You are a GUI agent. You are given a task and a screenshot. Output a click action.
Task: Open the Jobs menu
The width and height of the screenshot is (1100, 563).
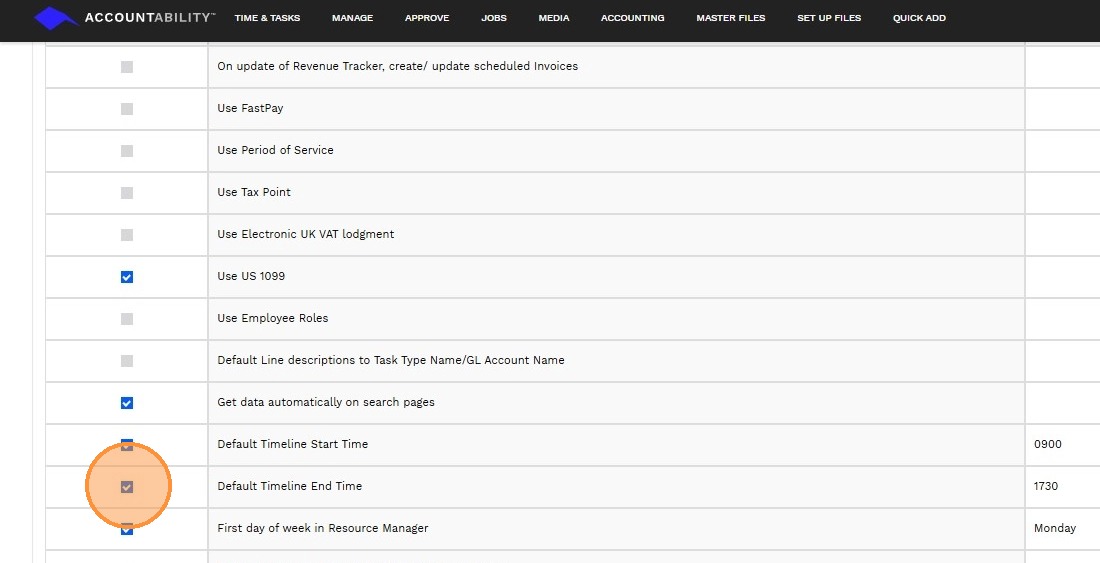(494, 18)
